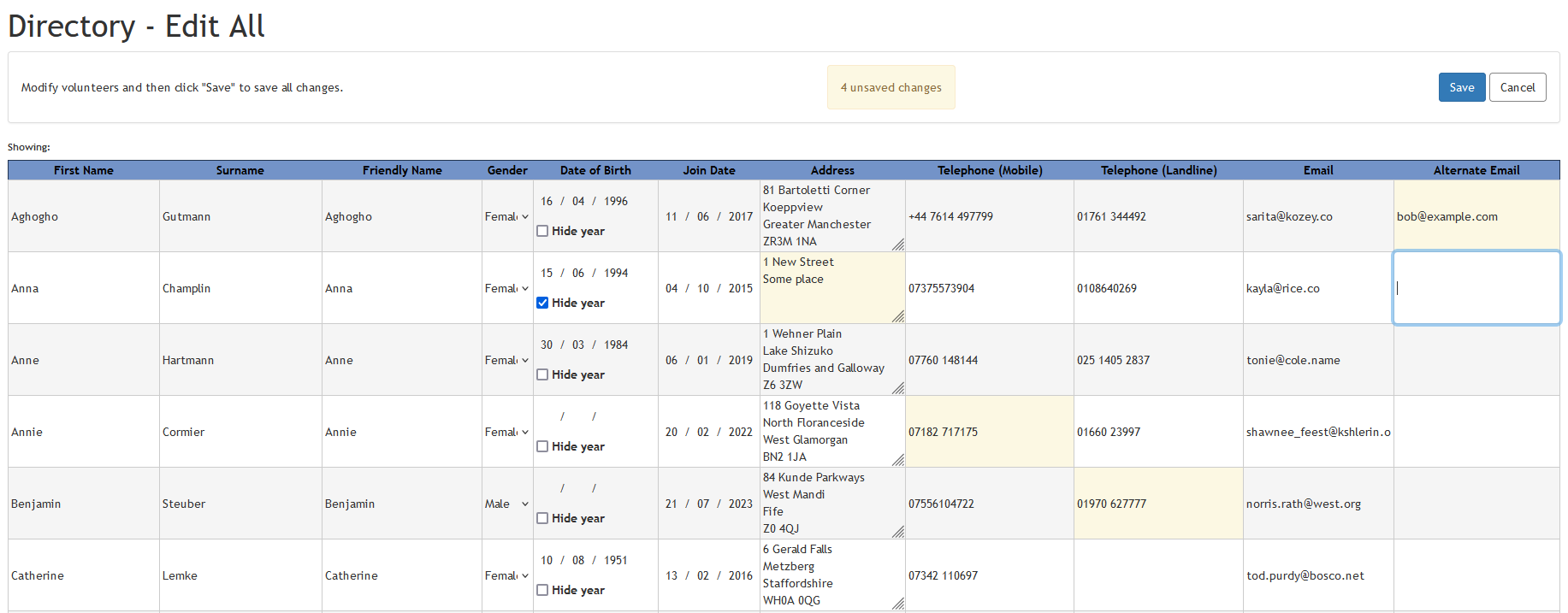Viewport: 1568px width, 613px height.
Task: Open gender dropdown for Anne Hartmann
Action: point(507,360)
